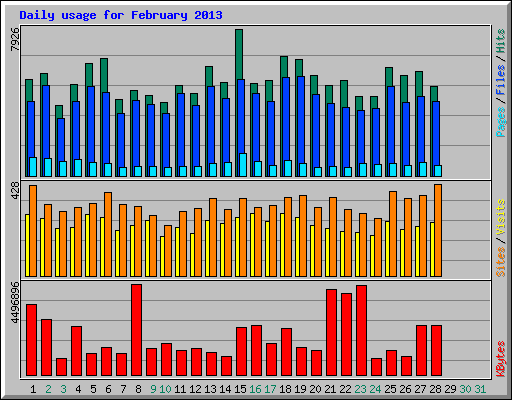Click the yellow Sites bar for day 5
This screenshot has height=400, width=512.
(87, 246)
